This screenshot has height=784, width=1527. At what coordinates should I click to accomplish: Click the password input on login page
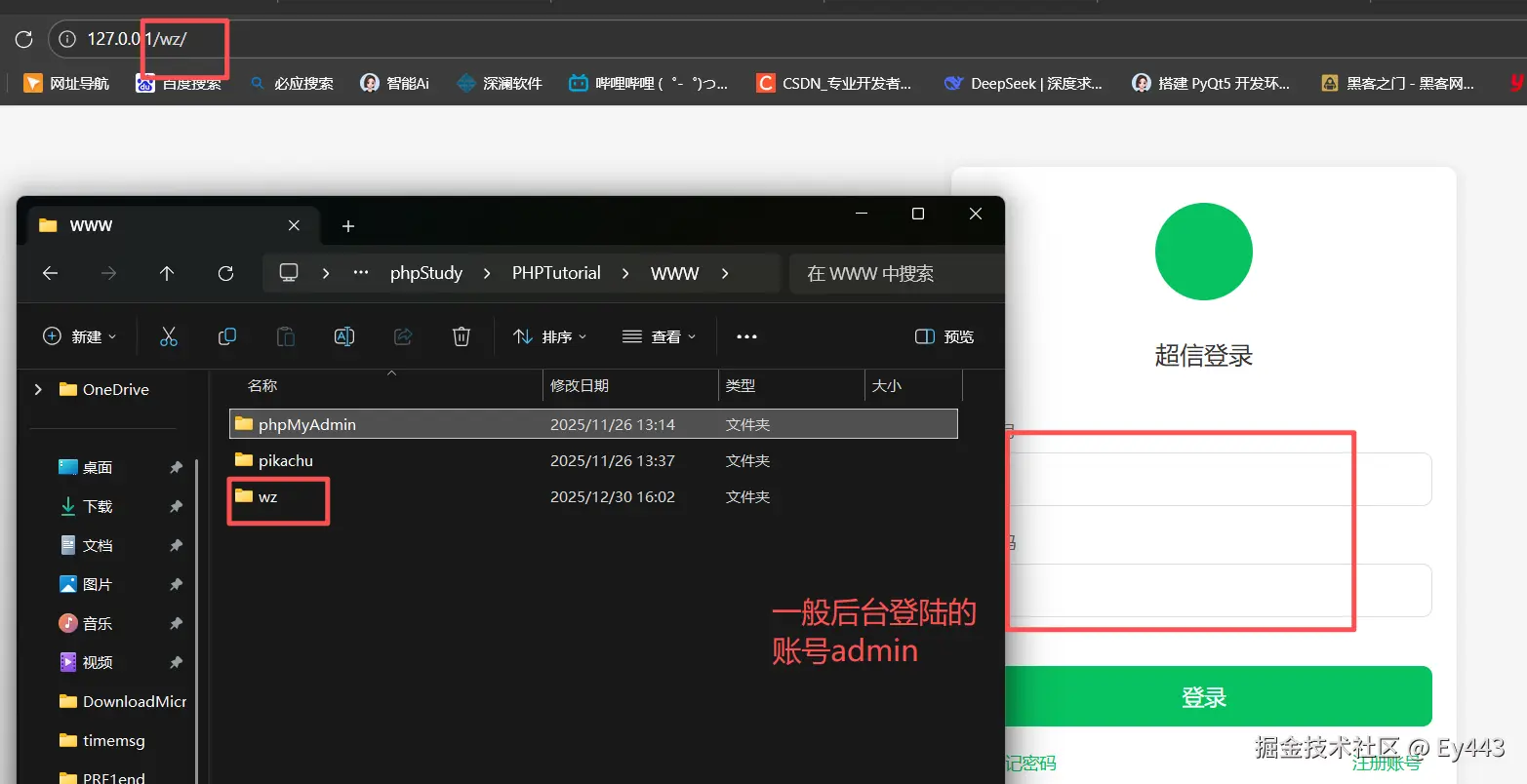coord(1219,590)
